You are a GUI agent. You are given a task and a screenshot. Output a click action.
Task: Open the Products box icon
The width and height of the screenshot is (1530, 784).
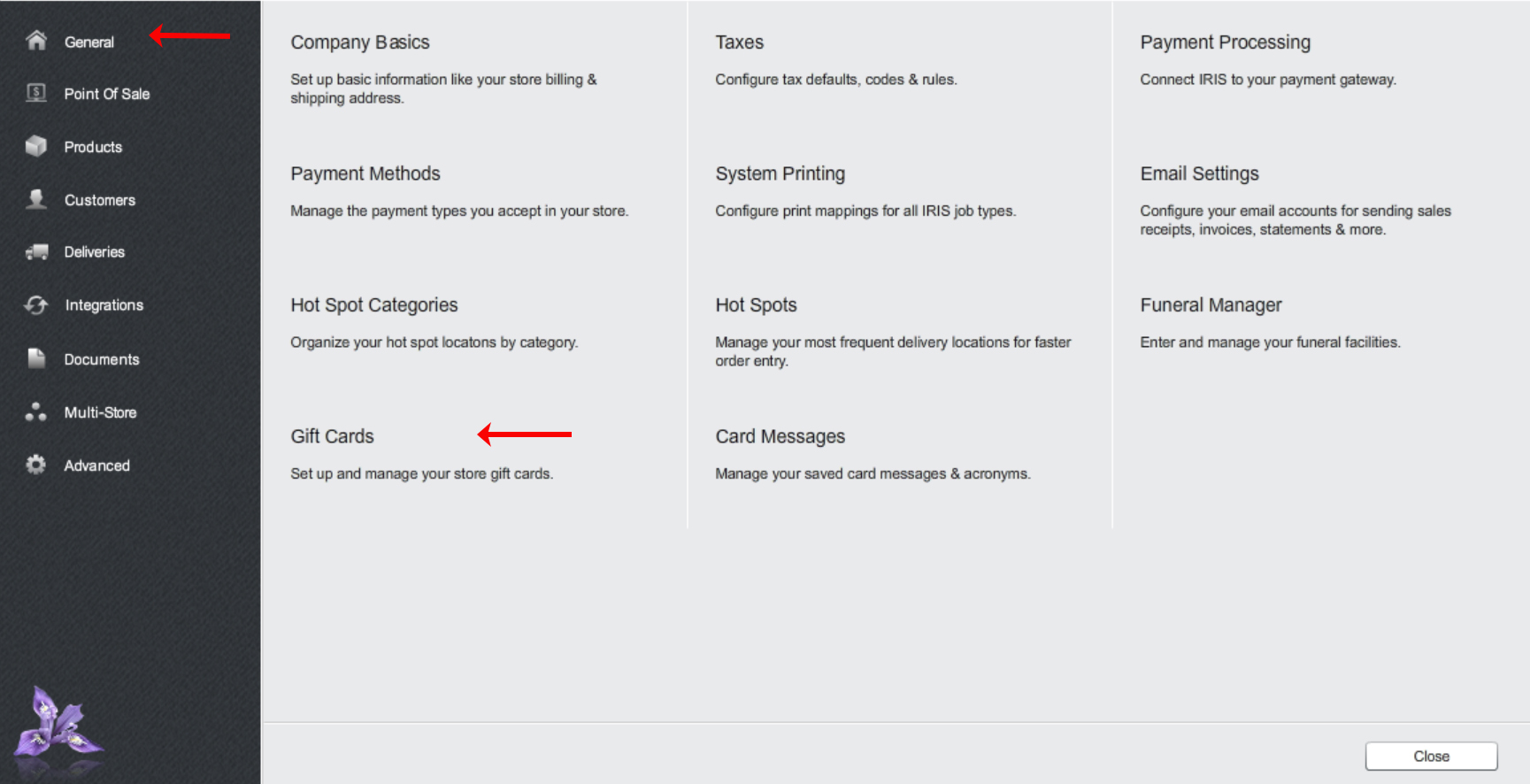pyautogui.click(x=36, y=146)
